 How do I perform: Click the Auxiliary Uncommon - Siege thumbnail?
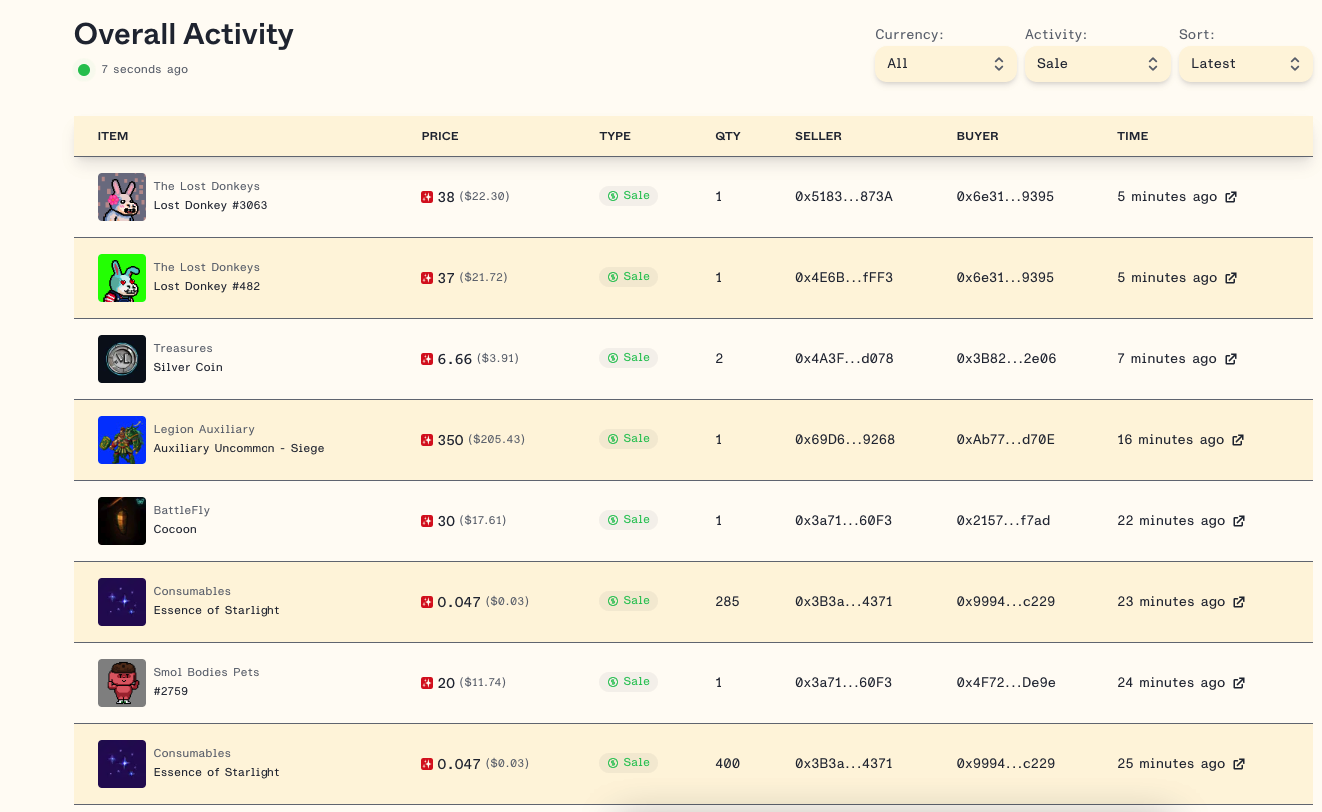coord(122,440)
